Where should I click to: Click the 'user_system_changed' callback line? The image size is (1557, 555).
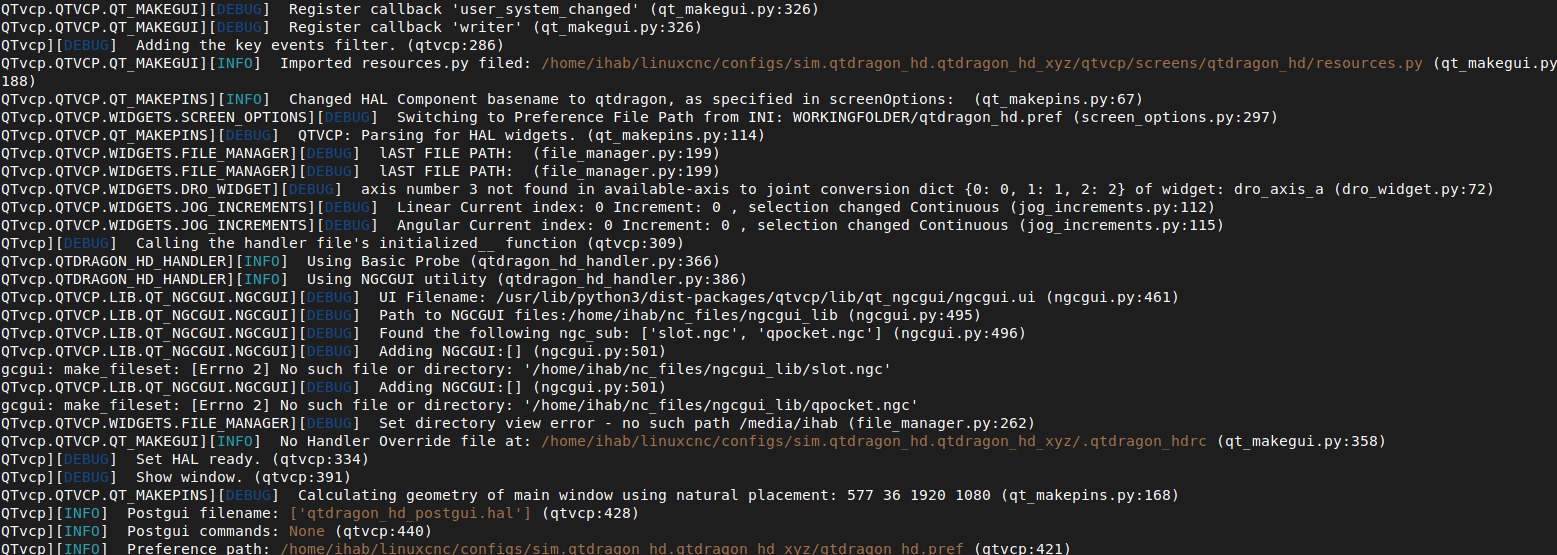tap(410, 9)
